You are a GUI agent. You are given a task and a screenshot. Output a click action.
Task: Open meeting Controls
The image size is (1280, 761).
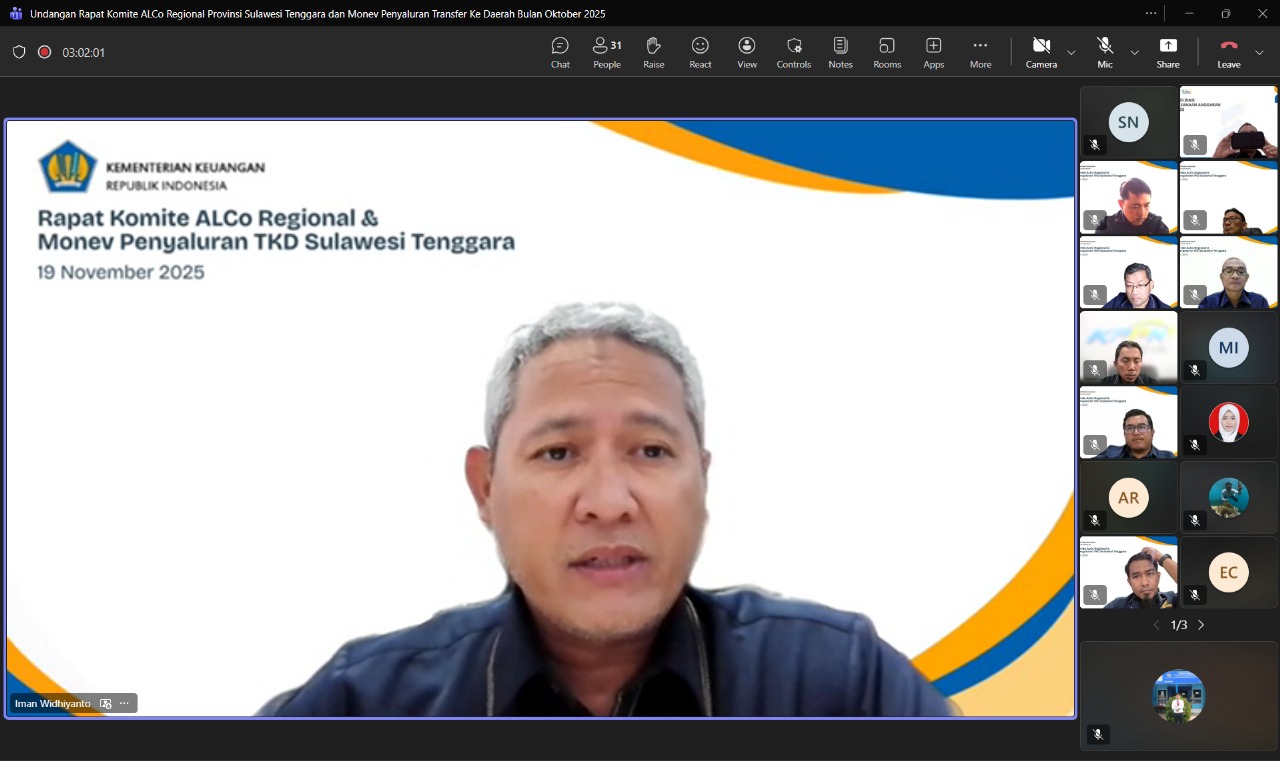click(794, 52)
